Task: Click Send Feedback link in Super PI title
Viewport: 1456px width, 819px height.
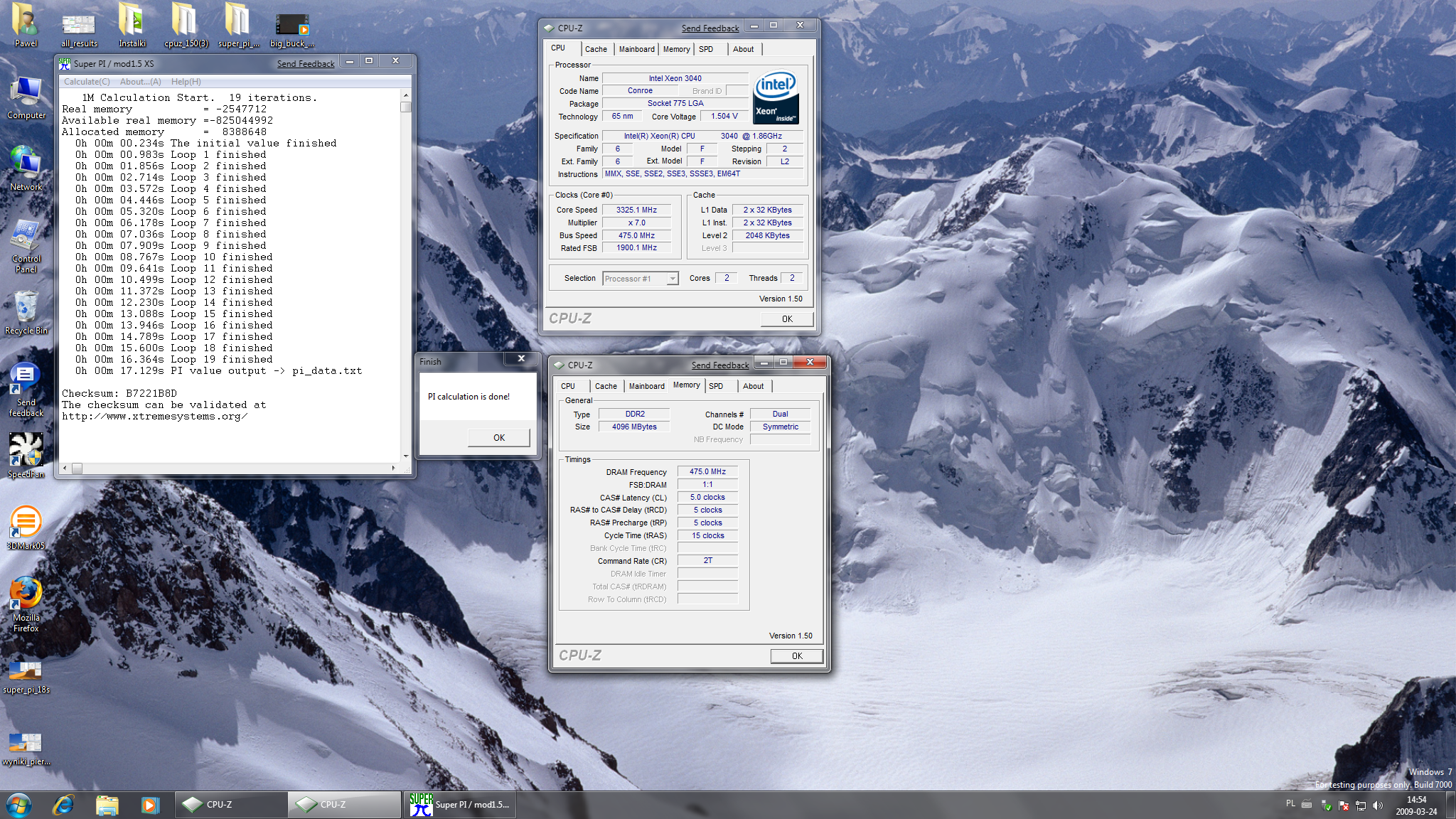Action: (x=306, y=63)
